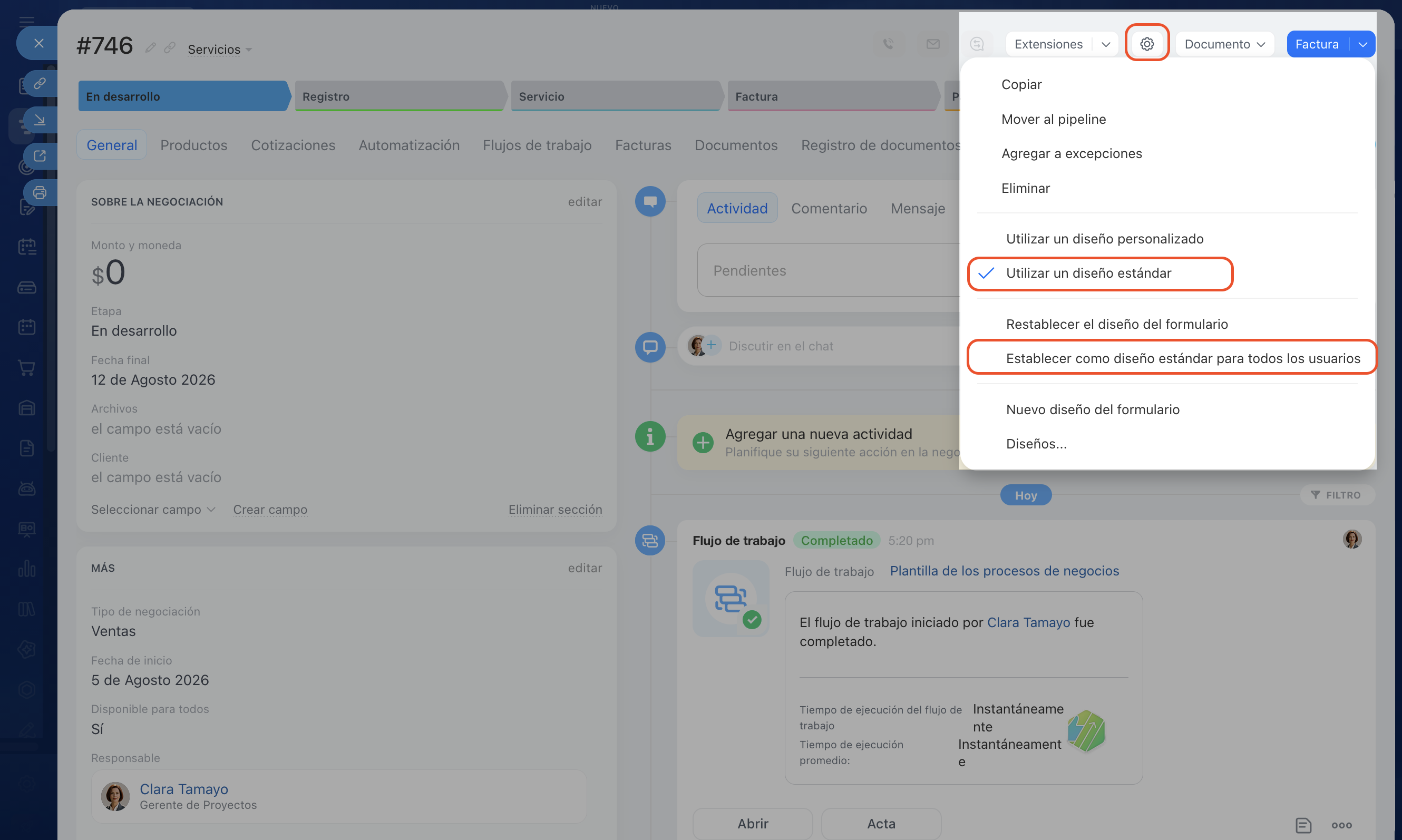Expand the Factura button arrow
Viewport: 1402px width, 840px height.
point(1362,44)
